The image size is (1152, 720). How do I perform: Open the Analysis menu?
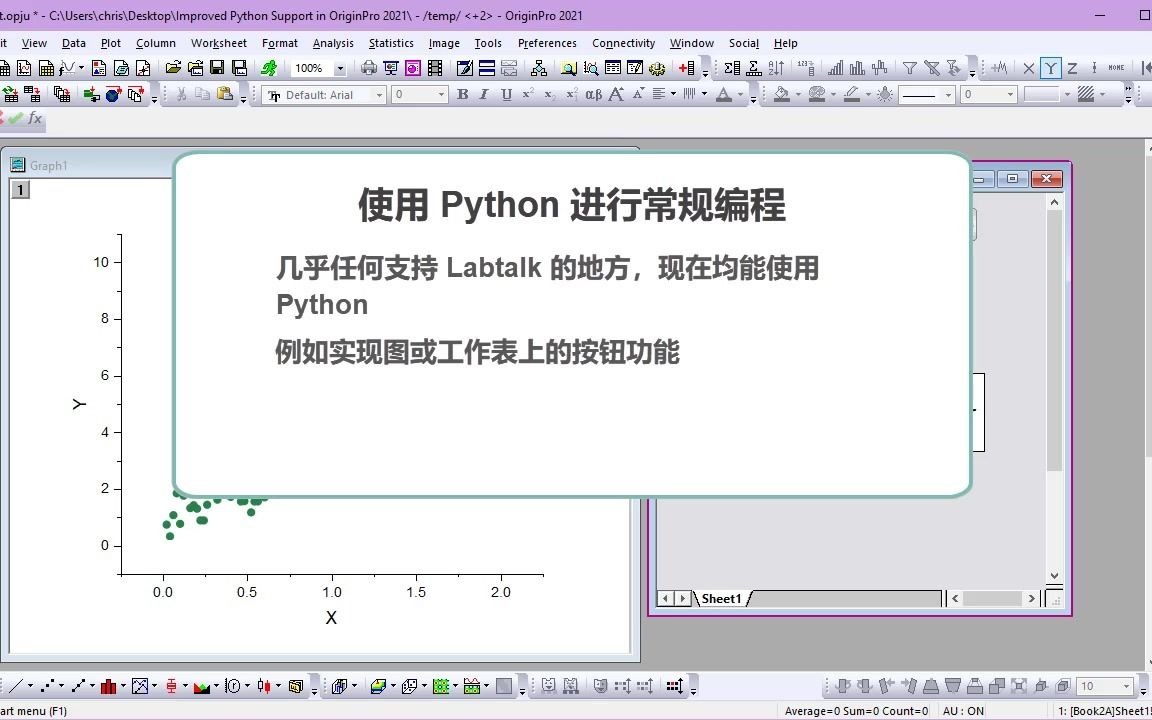pyautogui.click(x=333, y=43)
